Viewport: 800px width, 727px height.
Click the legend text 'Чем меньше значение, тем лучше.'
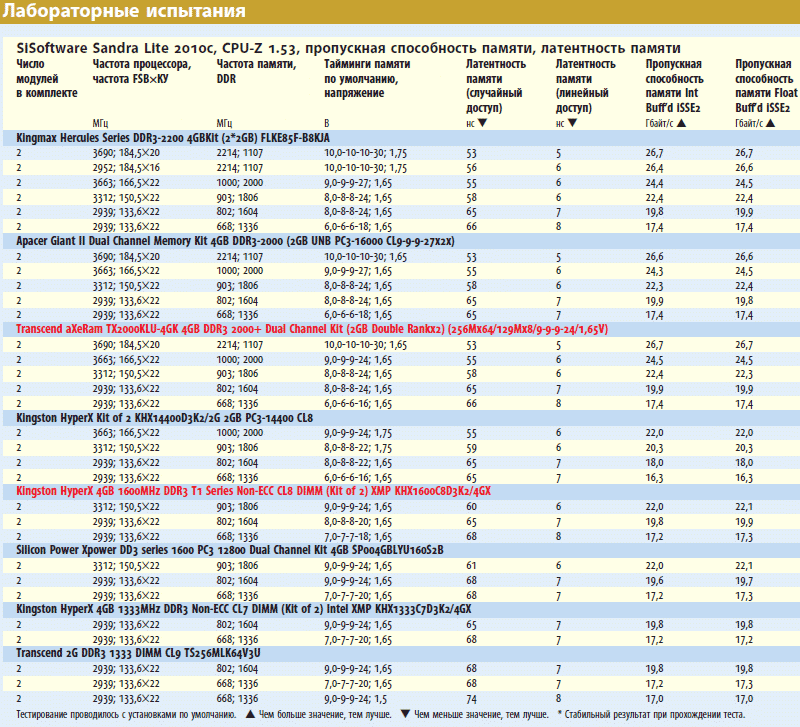pyautogui.click(x=481, y=714)
